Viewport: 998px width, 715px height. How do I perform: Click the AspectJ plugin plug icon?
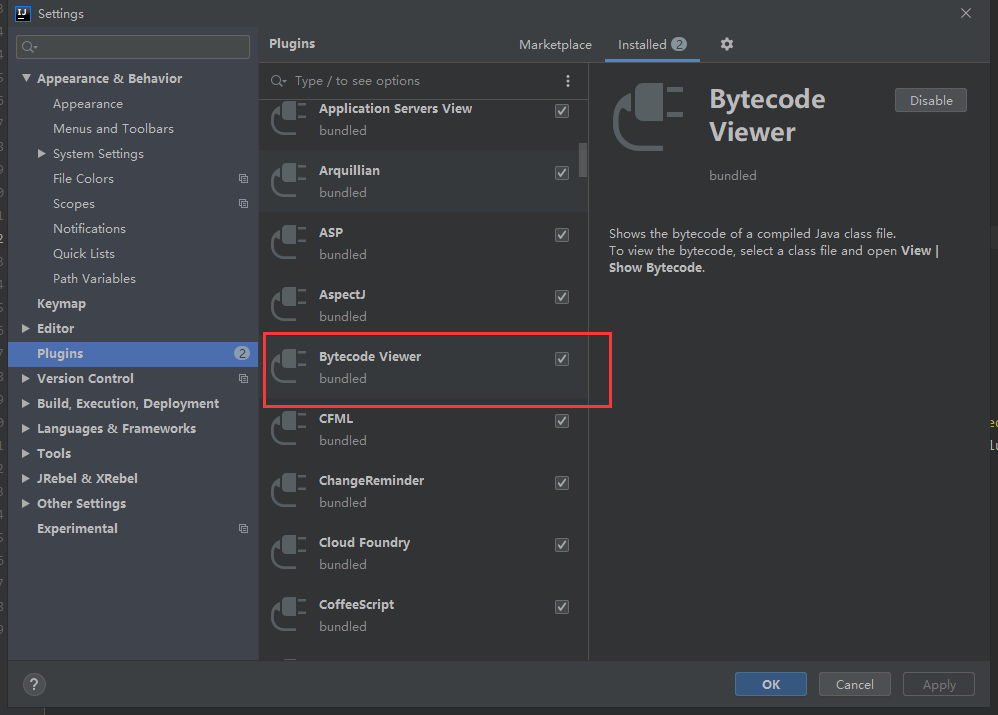point(289,304)
